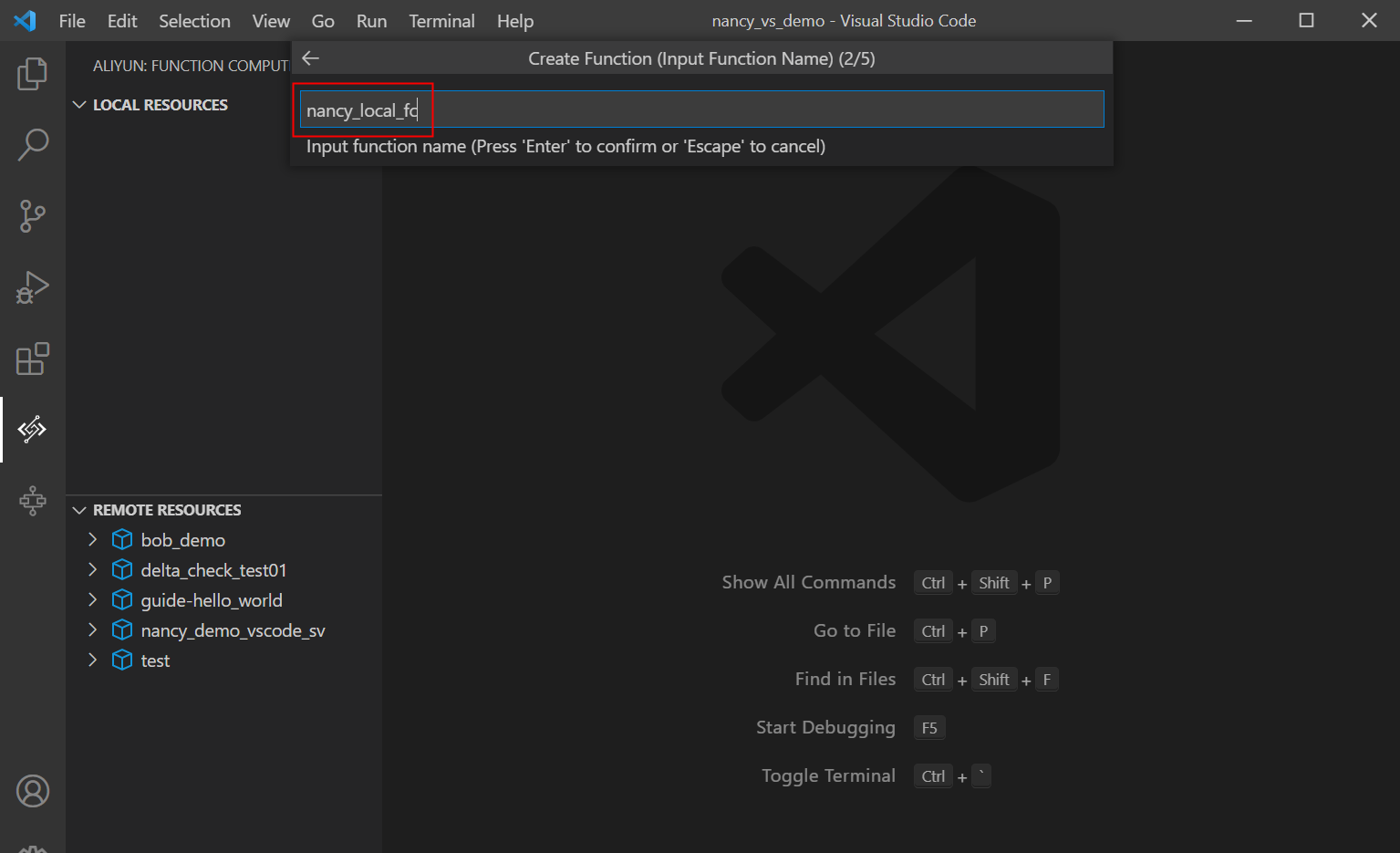This screenshot has height=853, width=1400.
Task: Click the delta_check_test01 service cube icon
Action: [122, 570]
